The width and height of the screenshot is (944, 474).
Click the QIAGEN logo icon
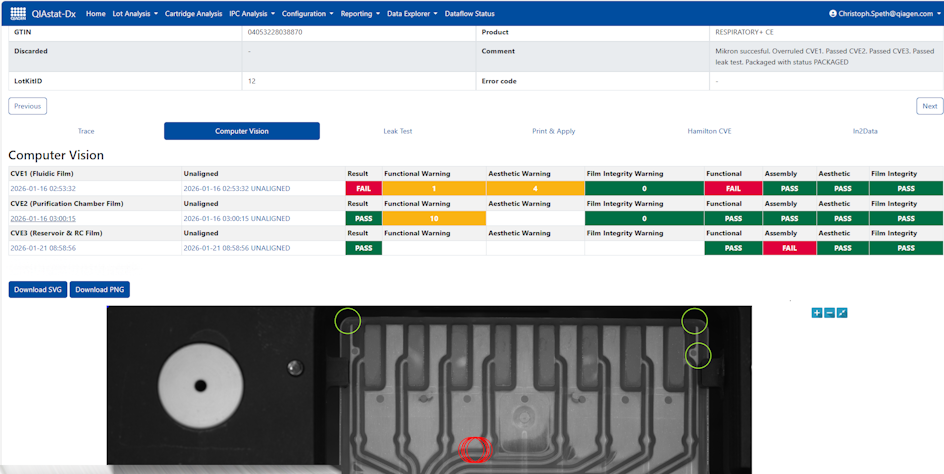[18, 14]
